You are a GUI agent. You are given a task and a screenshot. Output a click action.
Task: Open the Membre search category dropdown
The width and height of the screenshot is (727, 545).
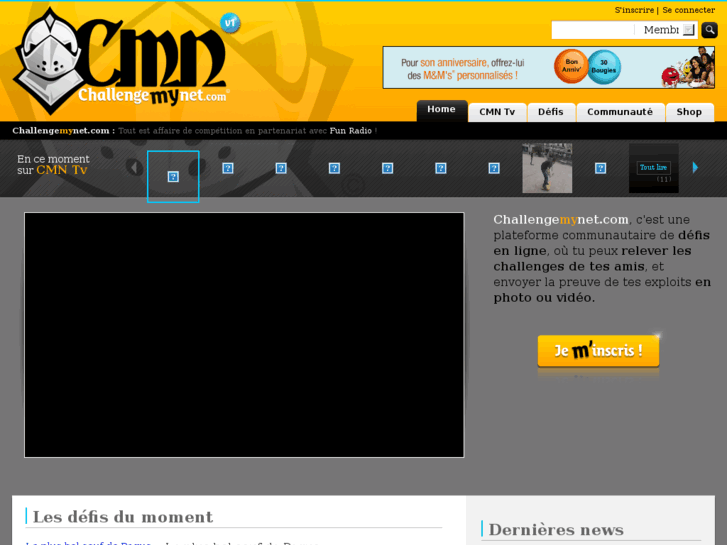click(x=666, y=30)
